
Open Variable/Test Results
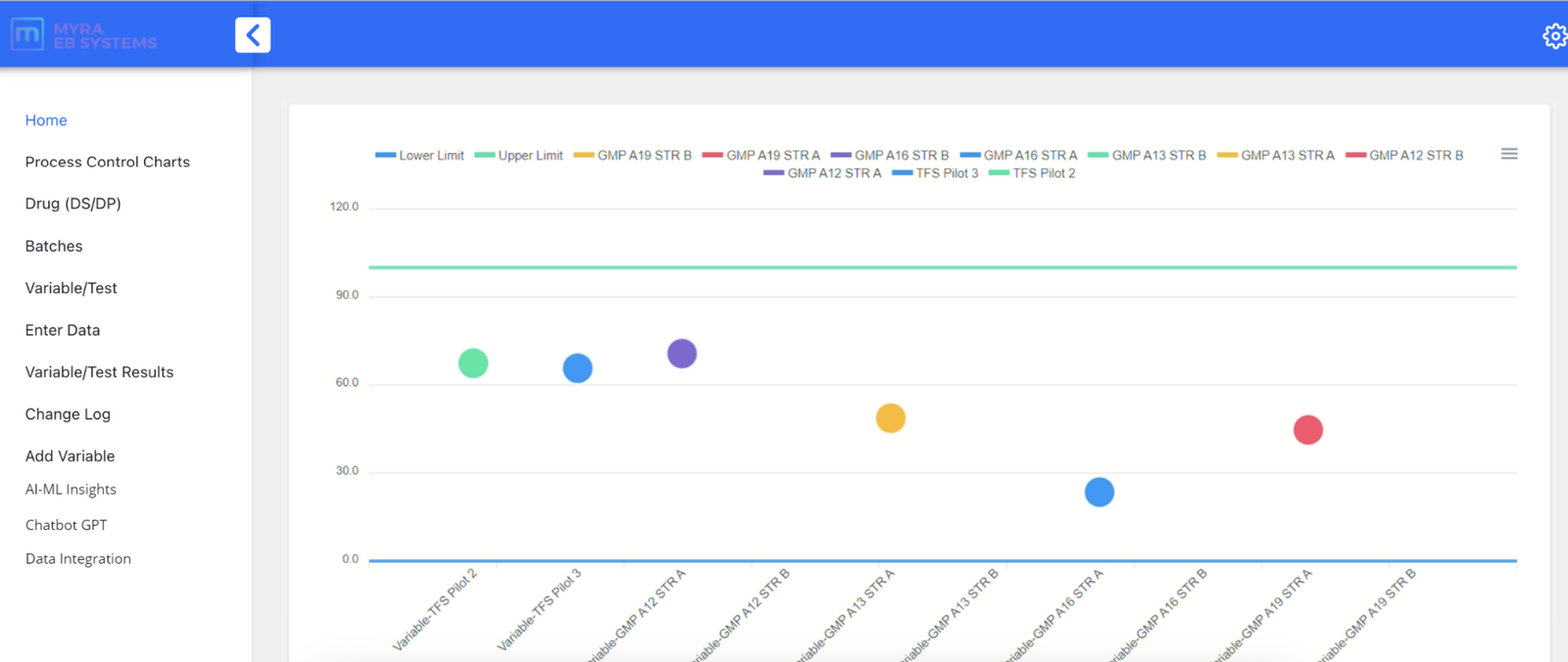click(99, 372)
